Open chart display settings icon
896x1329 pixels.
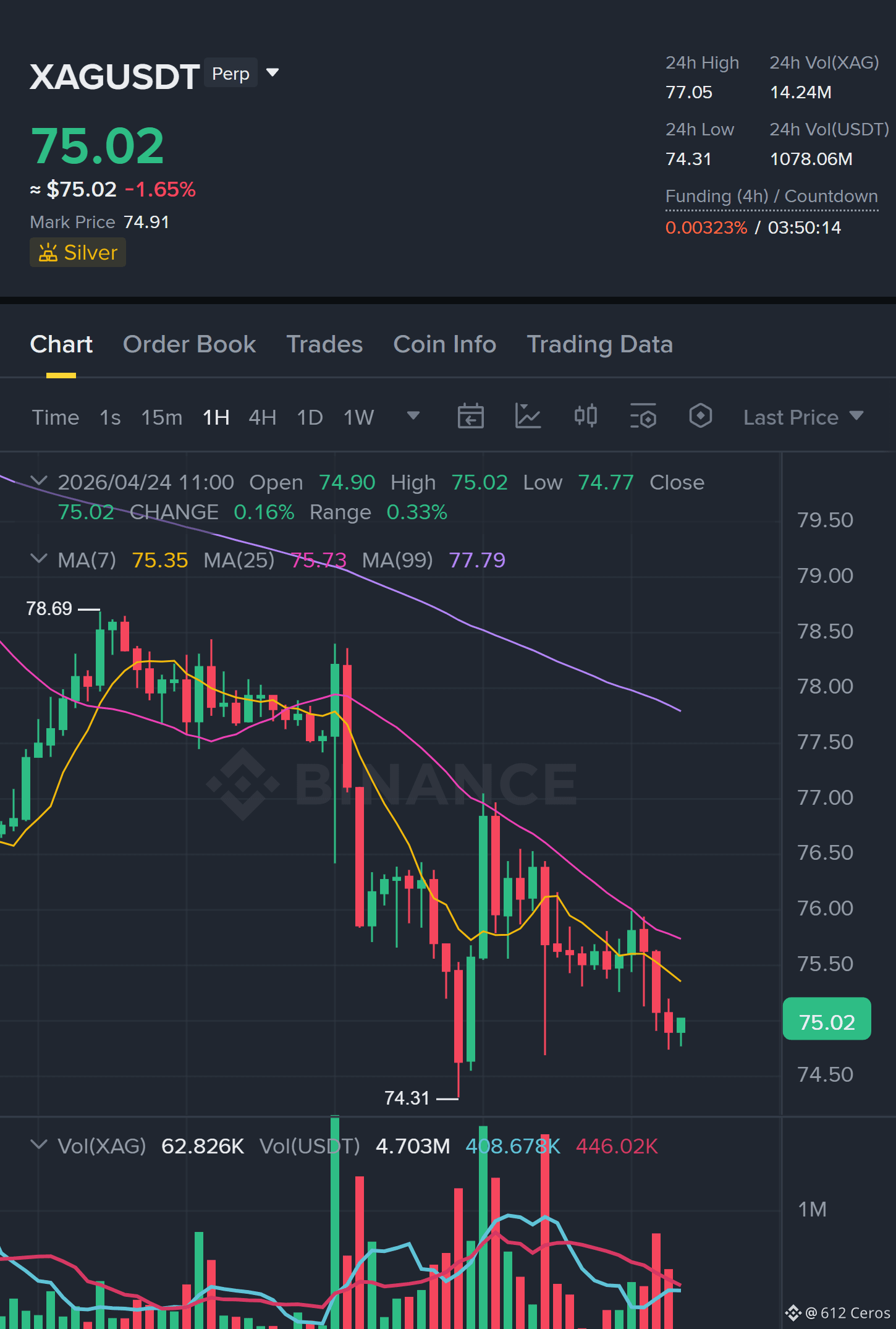click(x=643, y=416)
